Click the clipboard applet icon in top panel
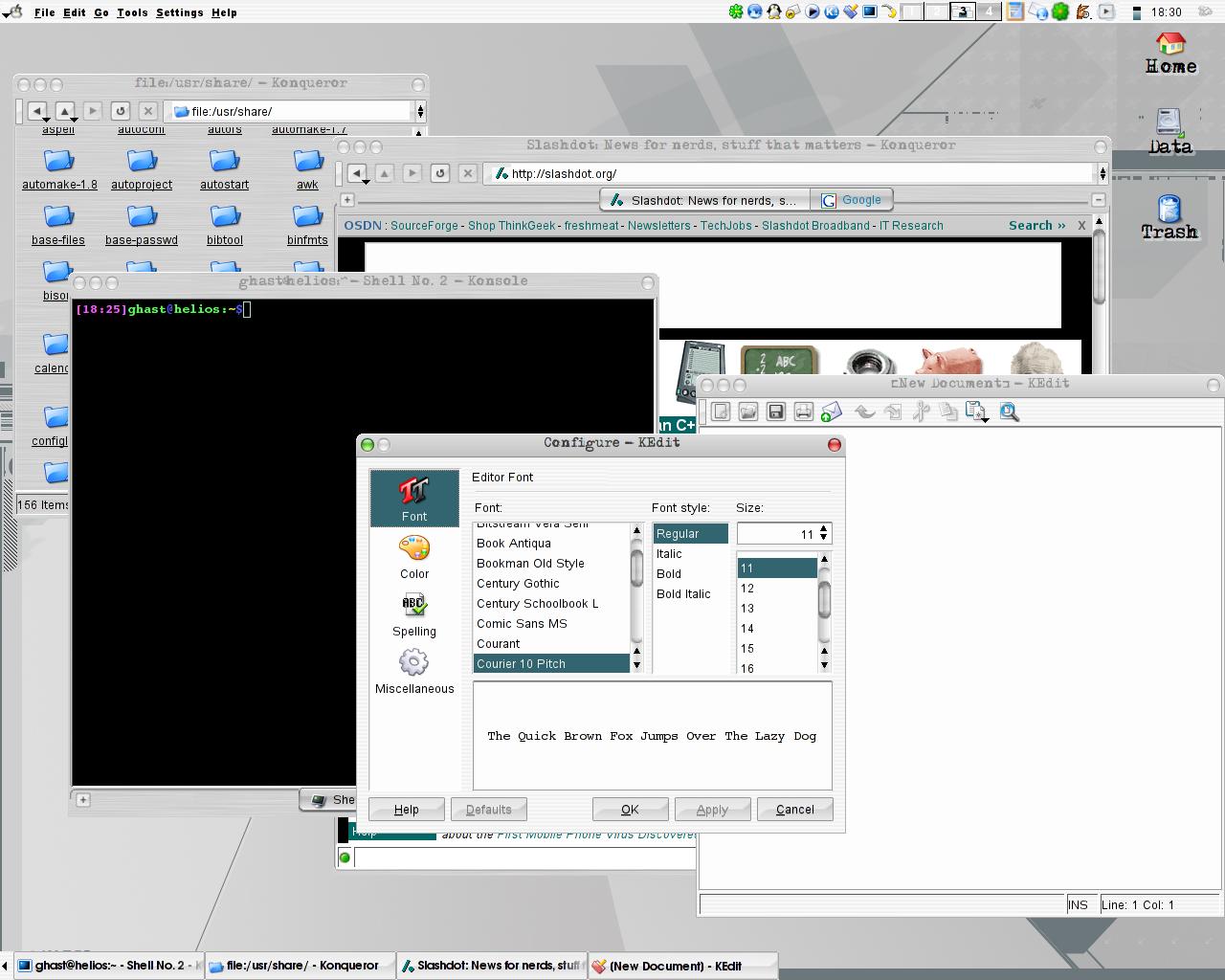The image size is (1225, 980). [x=1015, y=11]
